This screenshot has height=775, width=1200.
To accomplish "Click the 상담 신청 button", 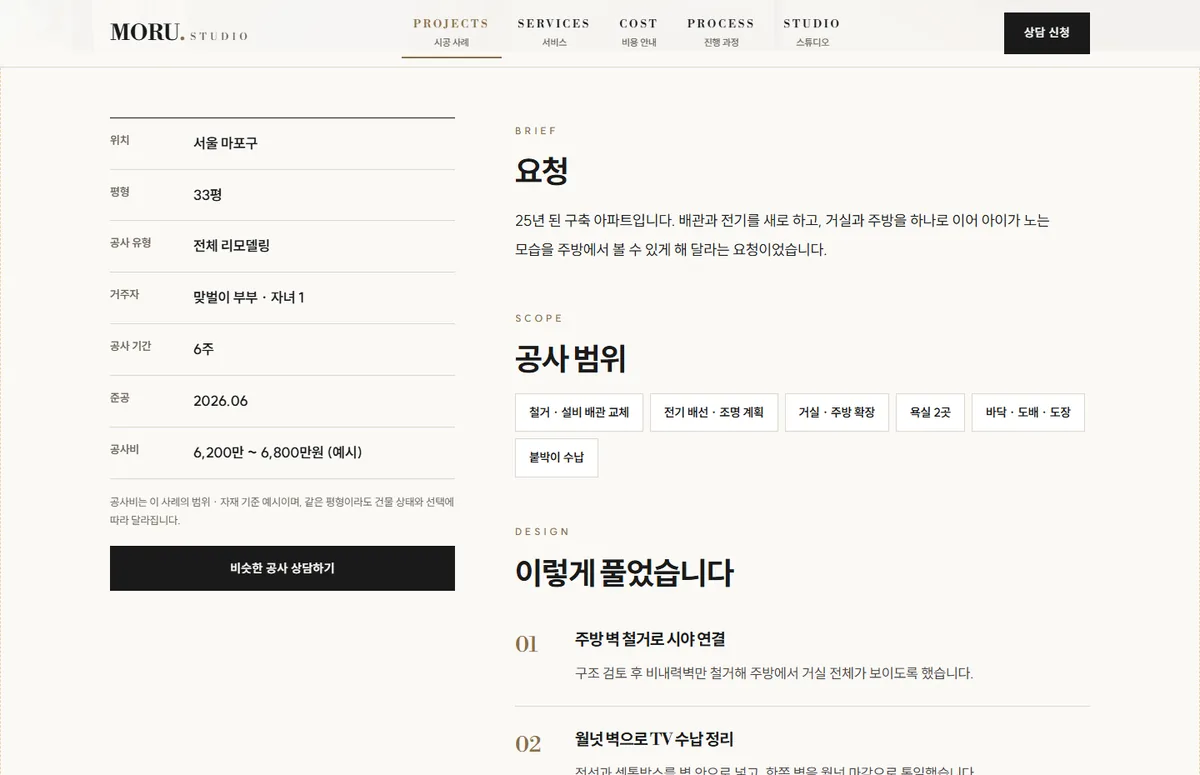I will [x=1047, y=33].
